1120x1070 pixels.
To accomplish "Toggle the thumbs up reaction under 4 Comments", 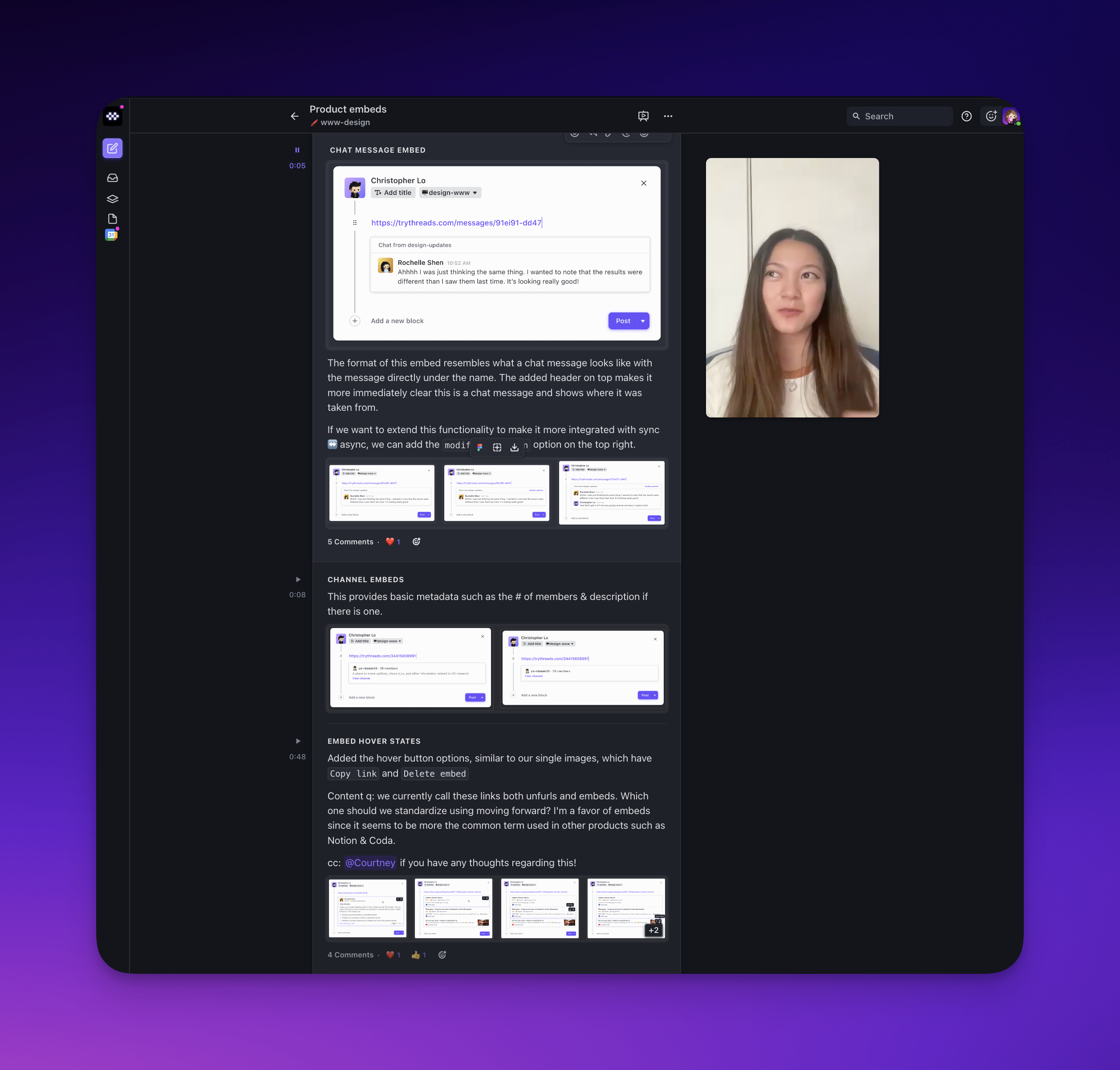I will click(418, 955).
